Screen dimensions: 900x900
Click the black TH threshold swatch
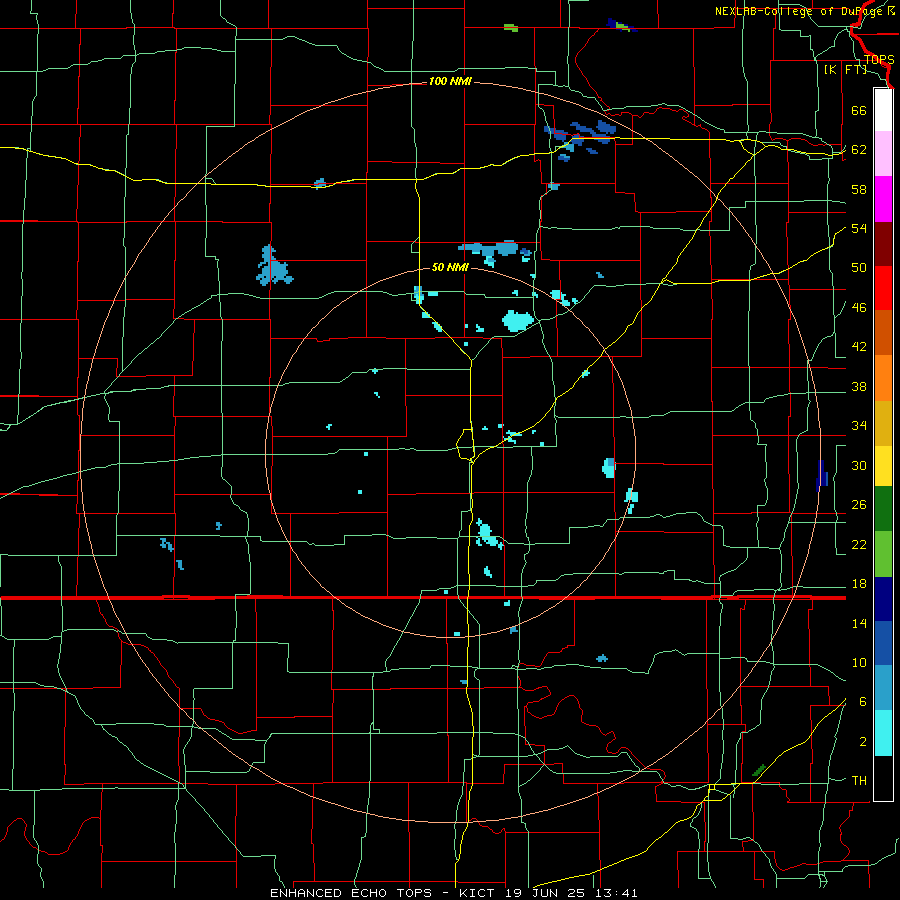pyautogui.click(x=883, y=778)
